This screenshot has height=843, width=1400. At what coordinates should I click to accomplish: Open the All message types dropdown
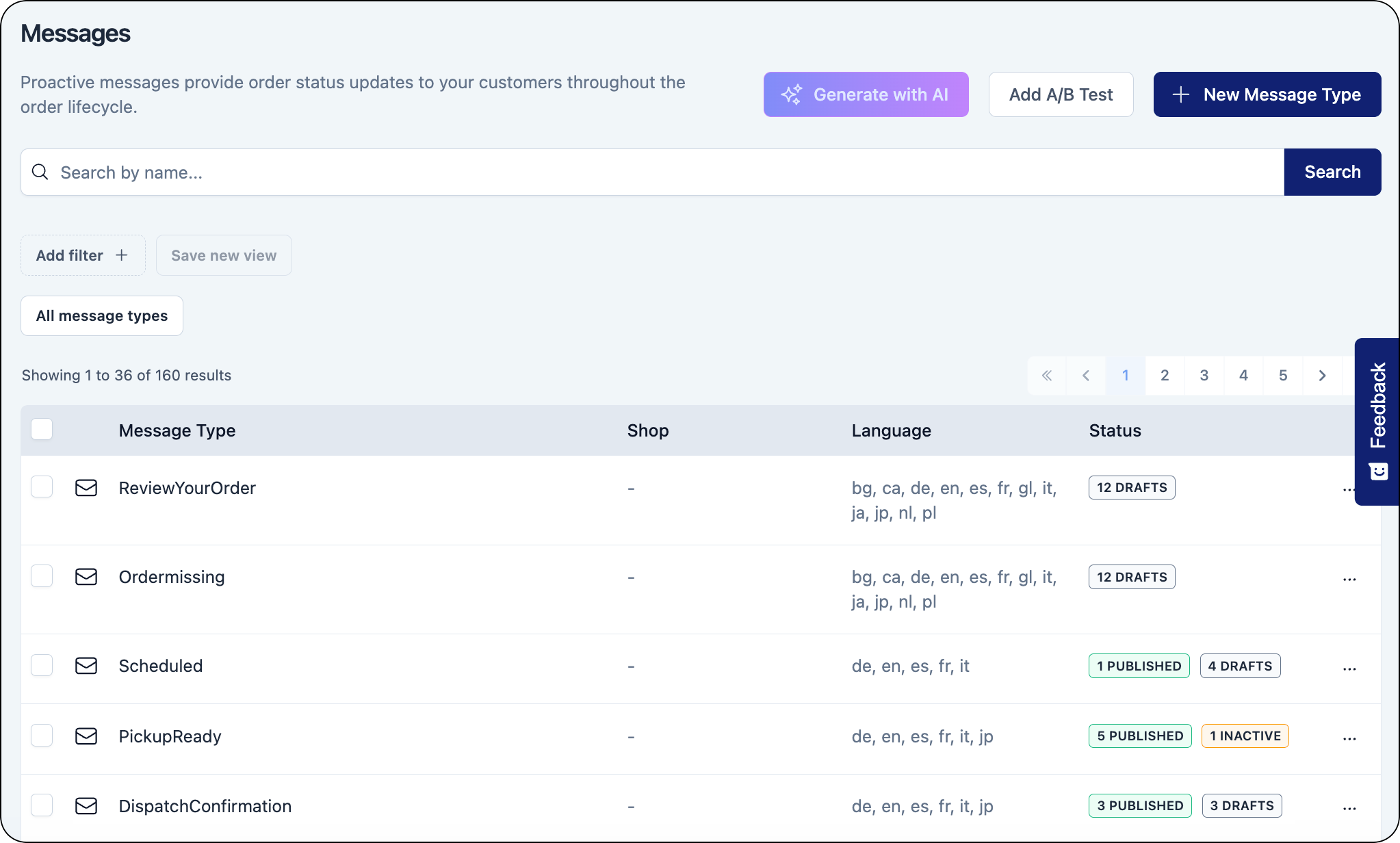coord(101,315)
